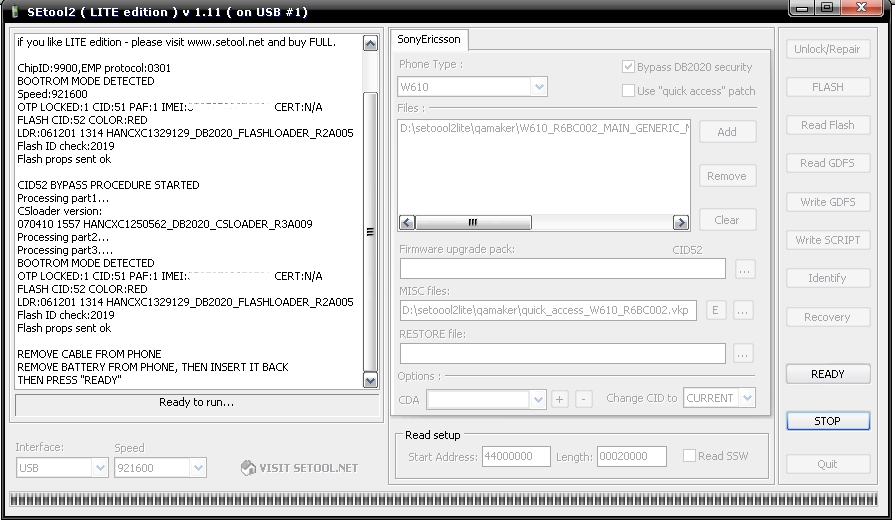
Task: Click the SEtool2 title bar phone icon
Action: click(x=15, y=11)
